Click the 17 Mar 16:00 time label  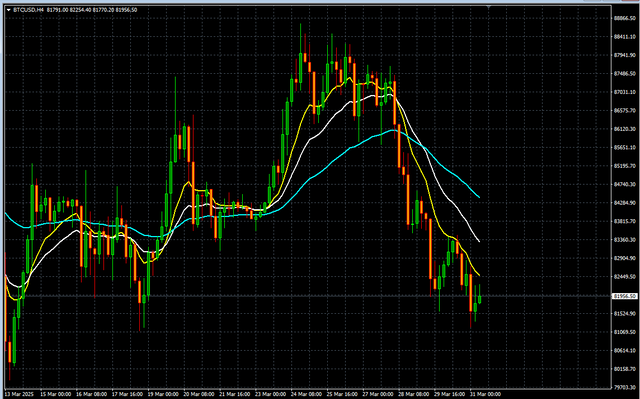point(127,395)
